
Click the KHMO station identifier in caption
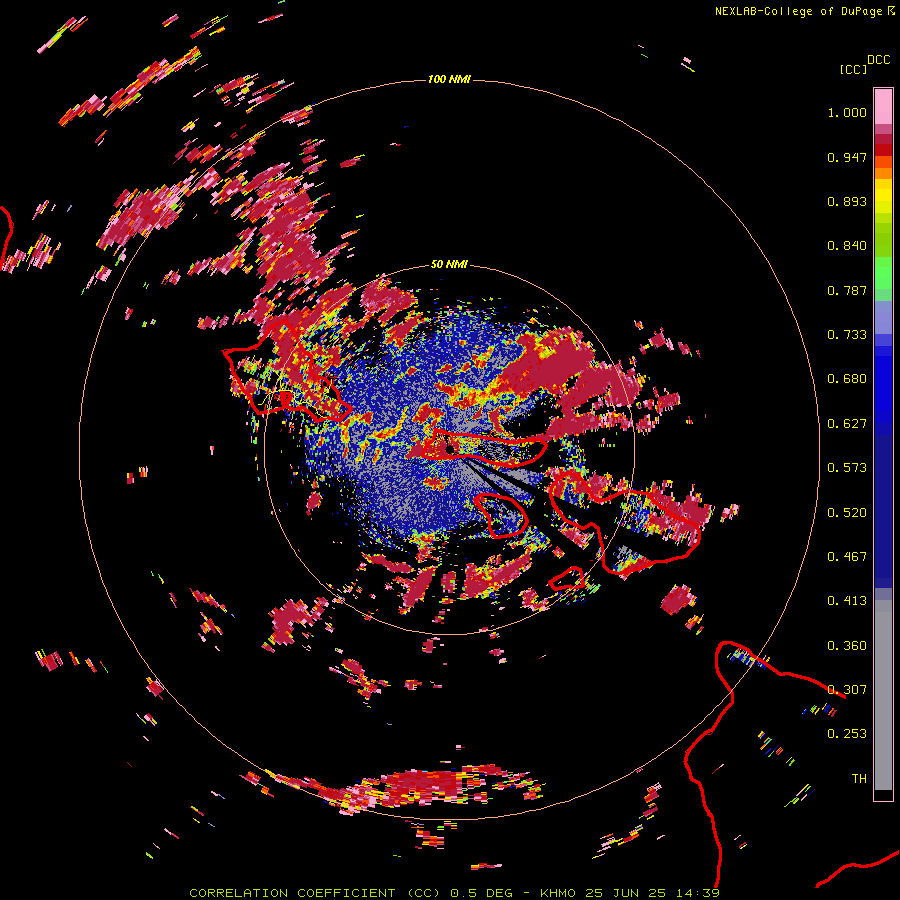pos(557,893)
